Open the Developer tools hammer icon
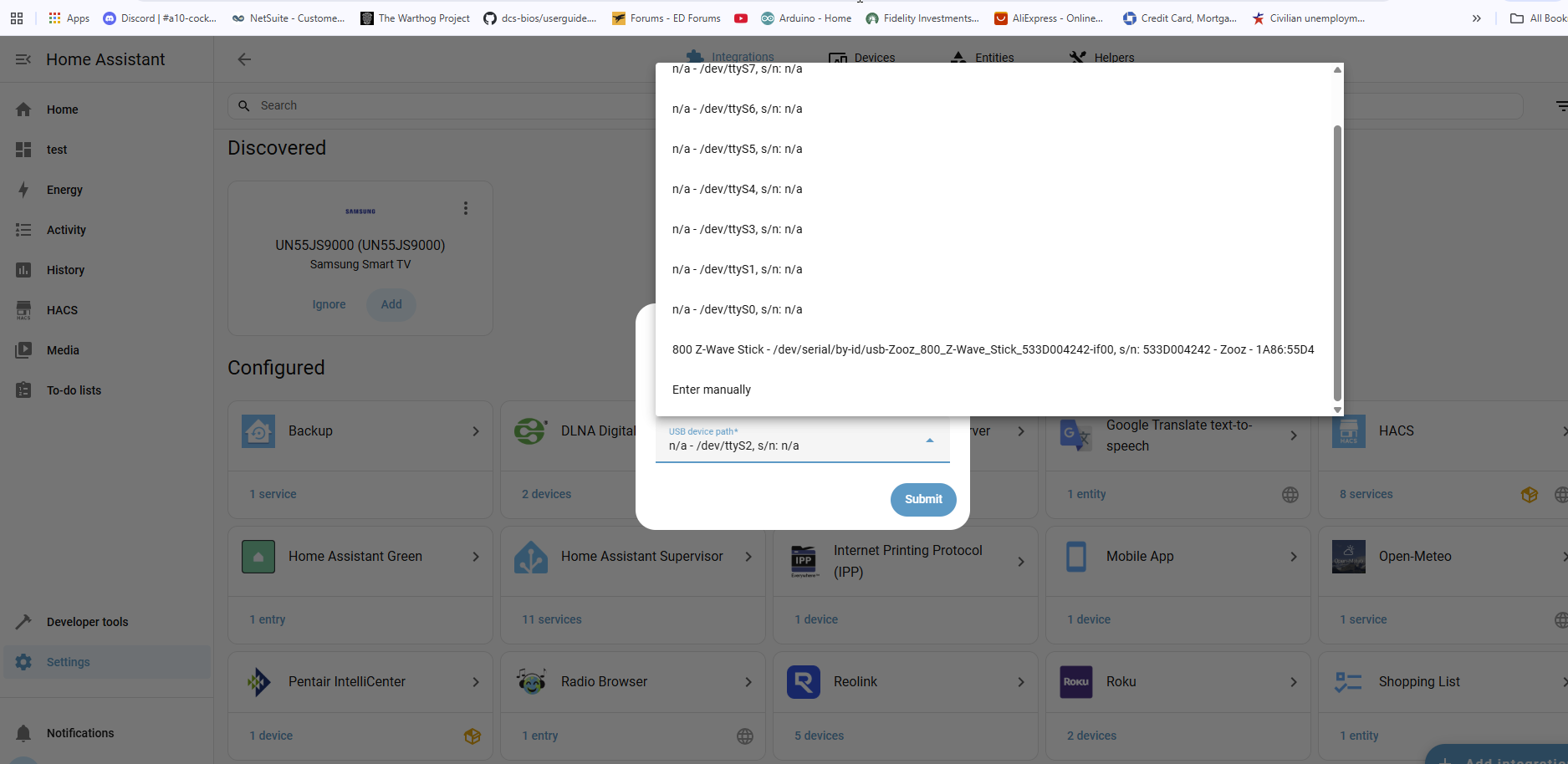Image resolution: width=1568 pixels, height=764 pixels. tap(23, 622)
